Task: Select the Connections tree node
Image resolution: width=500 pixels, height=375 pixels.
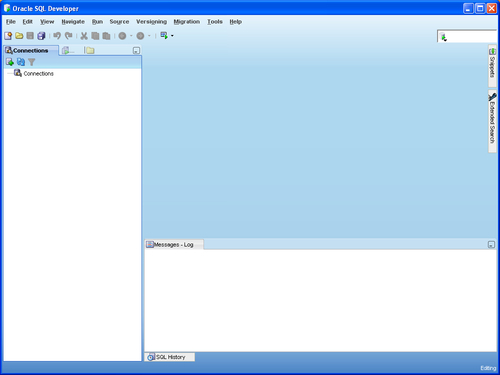Action: (38, 74)
